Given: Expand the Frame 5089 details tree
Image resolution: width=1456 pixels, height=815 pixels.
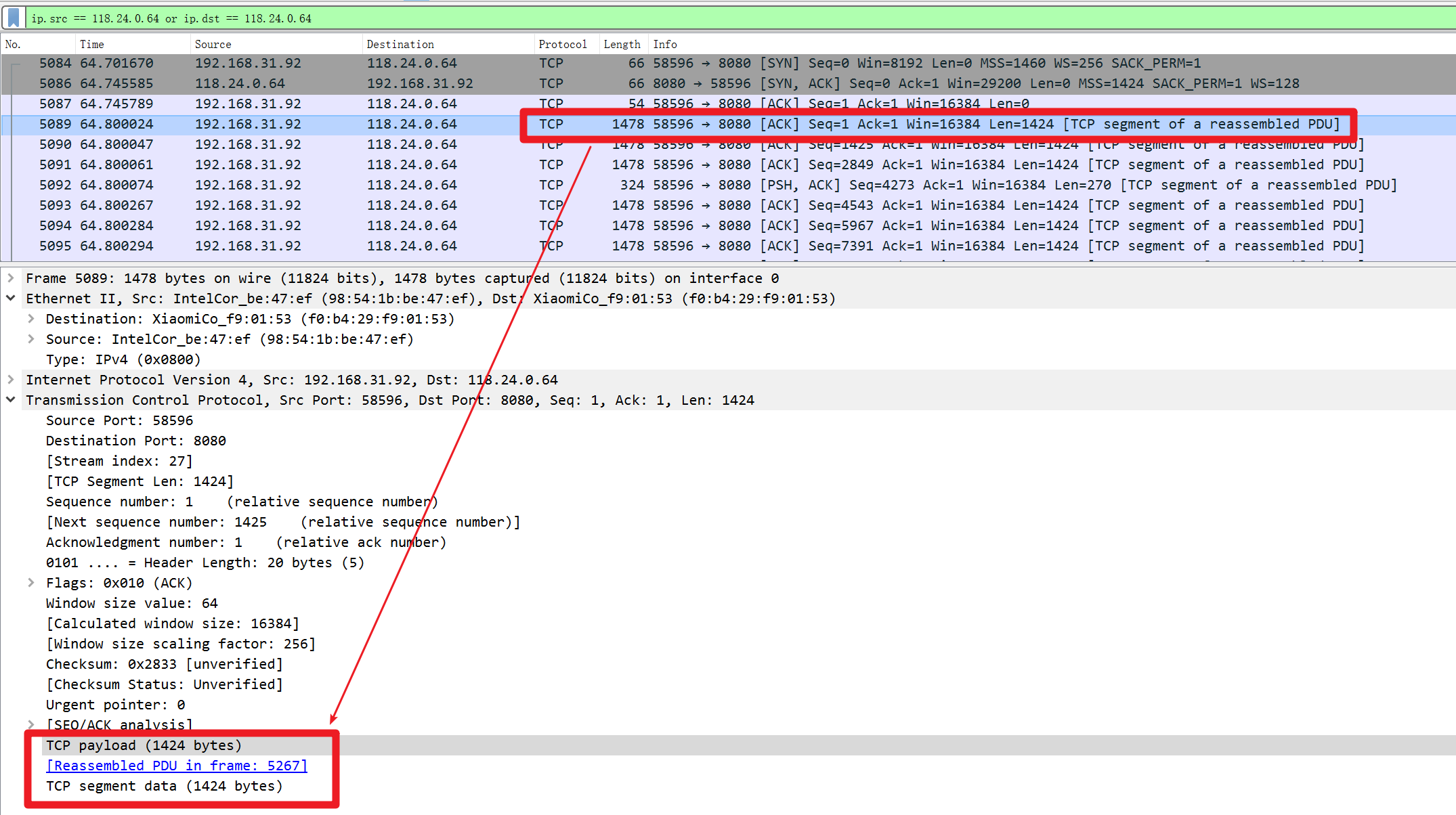Looking at the screenshot, I should [11, 278].
